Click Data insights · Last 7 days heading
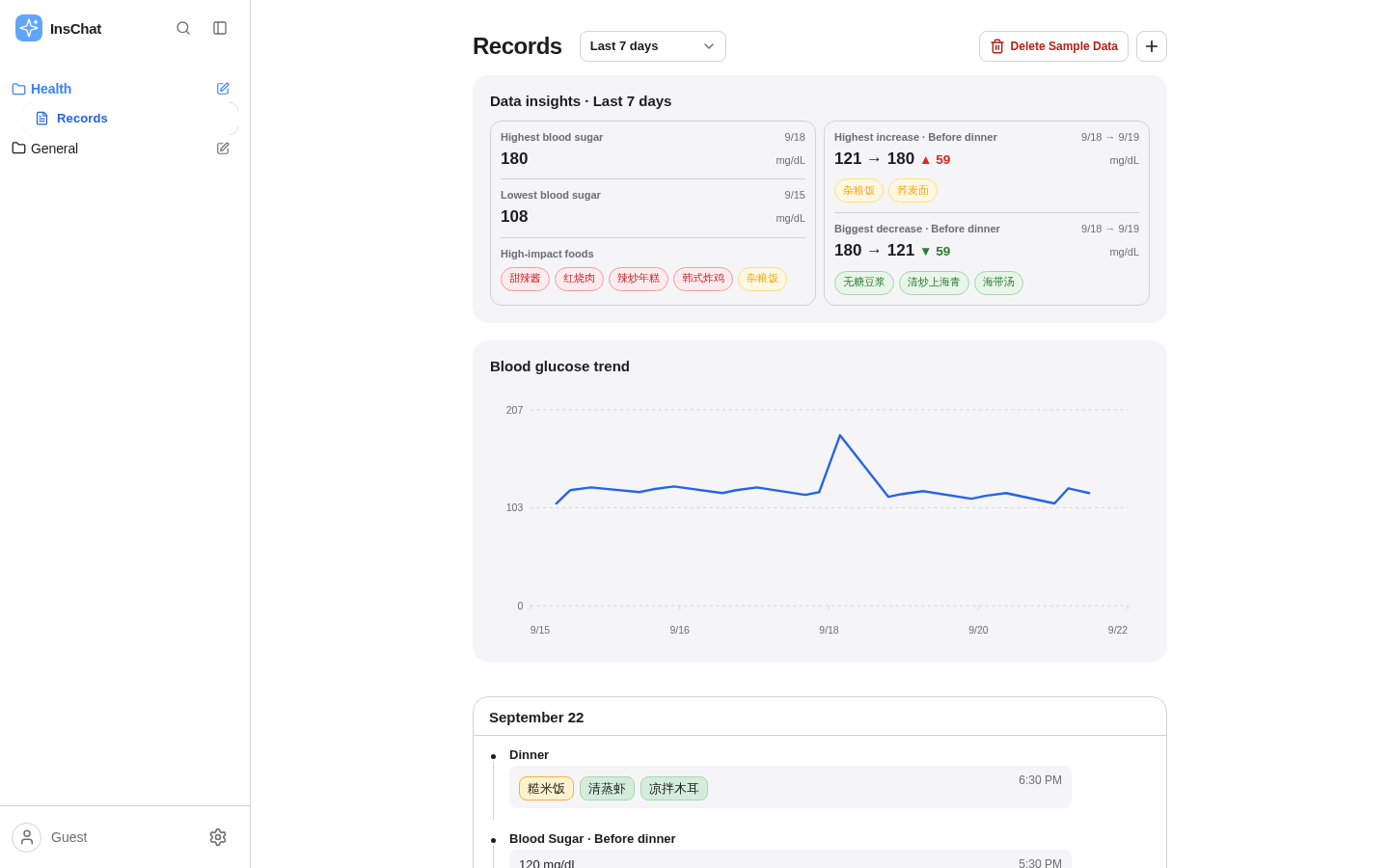Screen dimensions: 1389x868 [581, 101]
